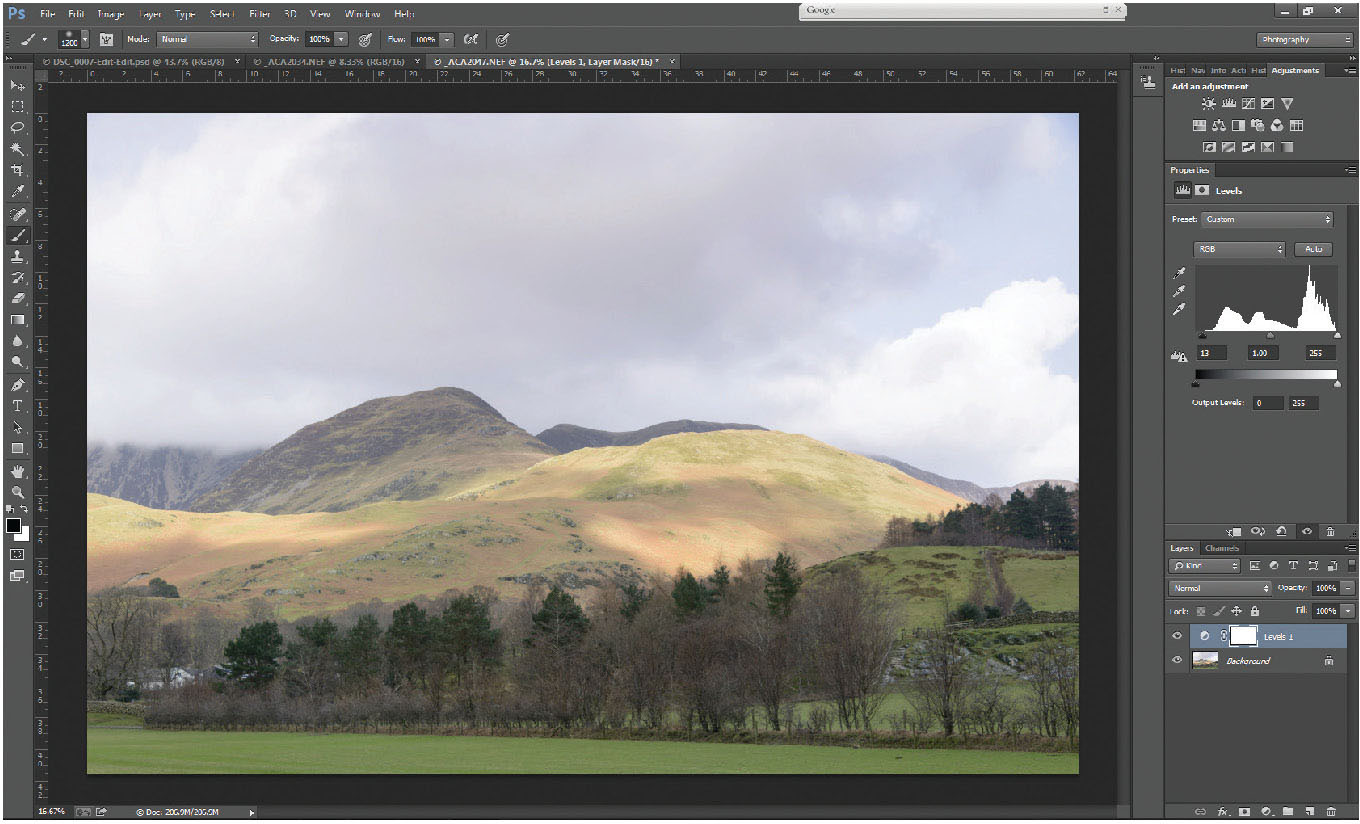
Task: Add a Photo Filter adjustment
Action: click(1257, 126)
